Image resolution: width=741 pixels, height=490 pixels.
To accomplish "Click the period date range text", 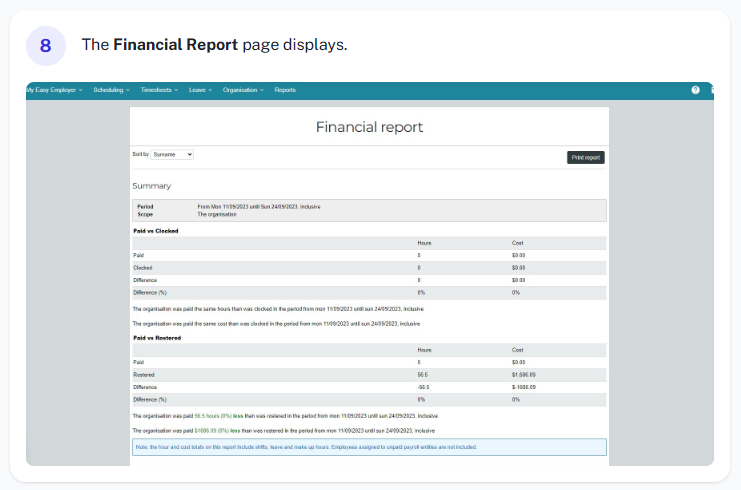I will point(258,206).
